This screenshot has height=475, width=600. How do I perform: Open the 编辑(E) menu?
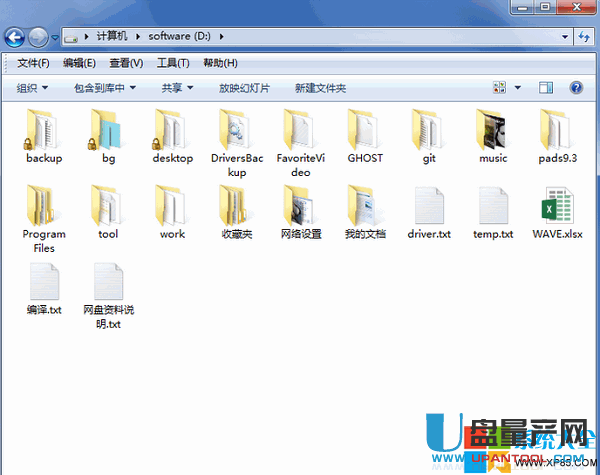click(x=79, y=63)
